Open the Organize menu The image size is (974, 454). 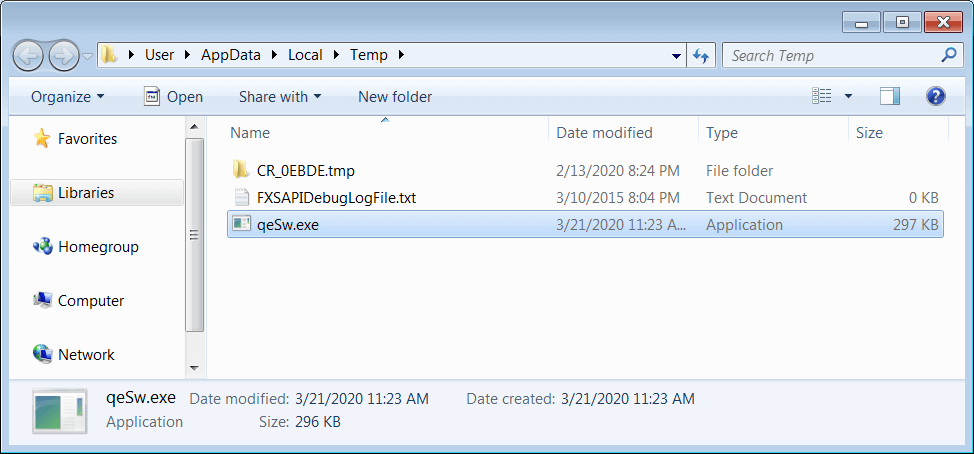(x=68, y=97)
